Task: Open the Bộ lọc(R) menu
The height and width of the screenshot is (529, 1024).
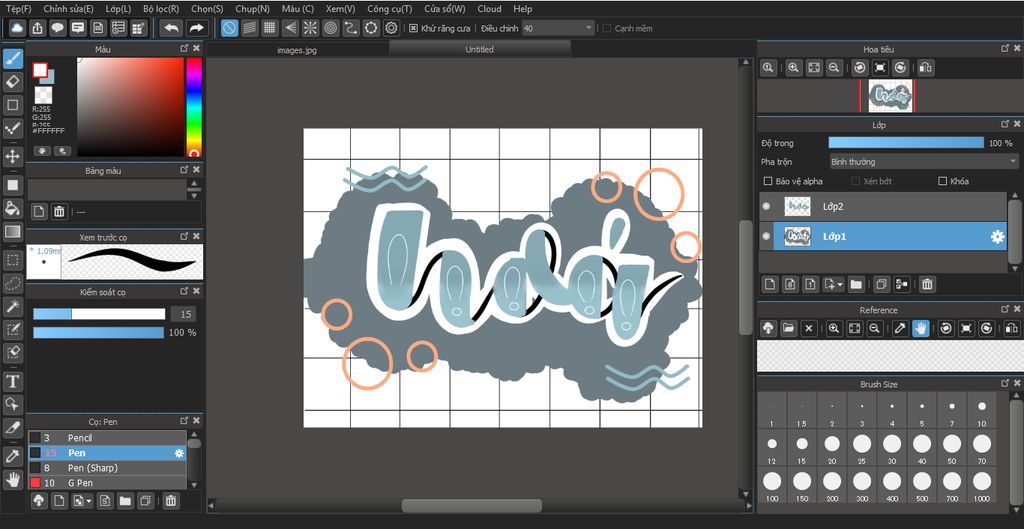Action: point(161,8)
